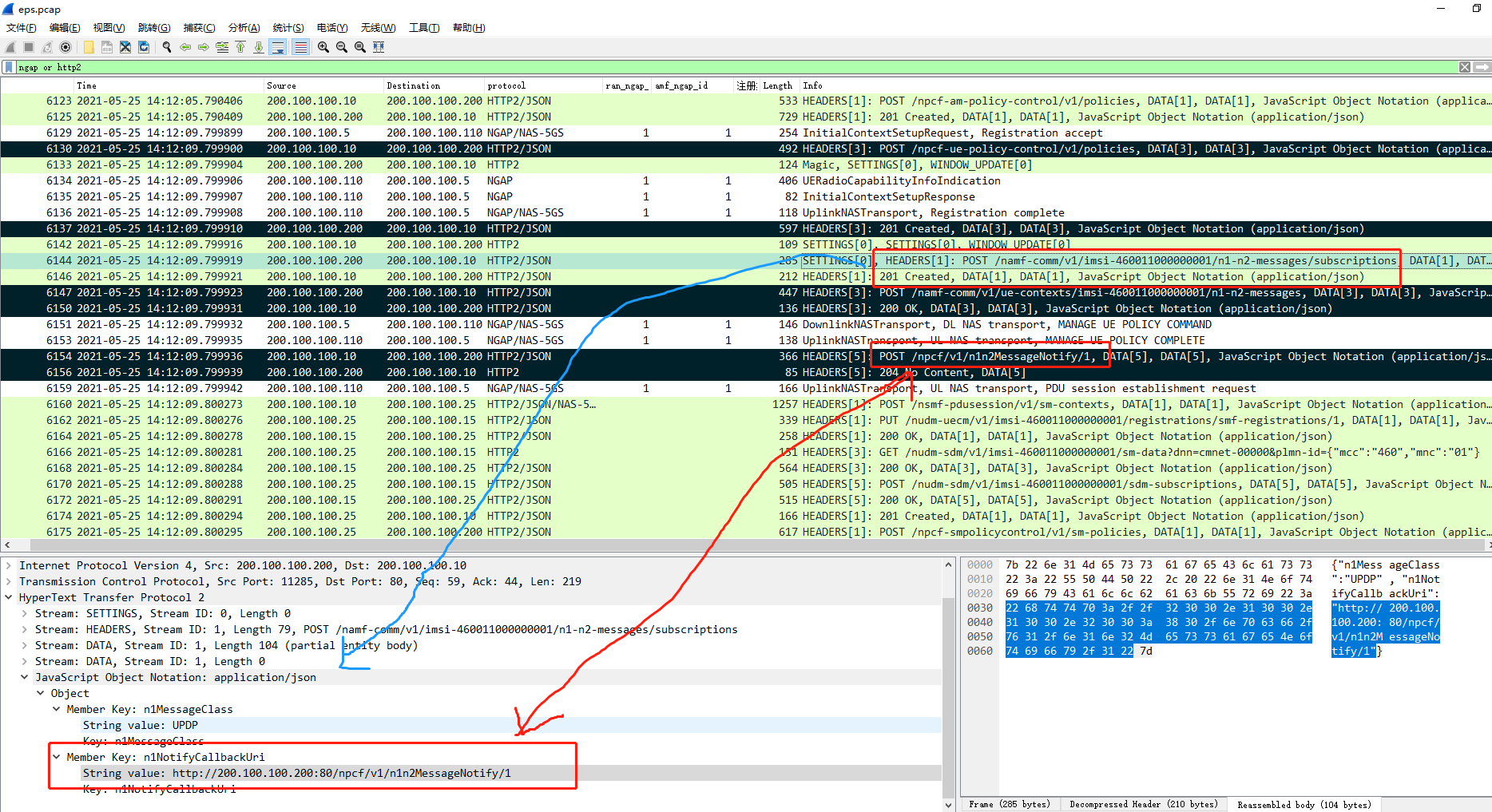Select packet 6123 in packet list
Viewport: 1492px width, 812px height.
click(x=745, y=101)
